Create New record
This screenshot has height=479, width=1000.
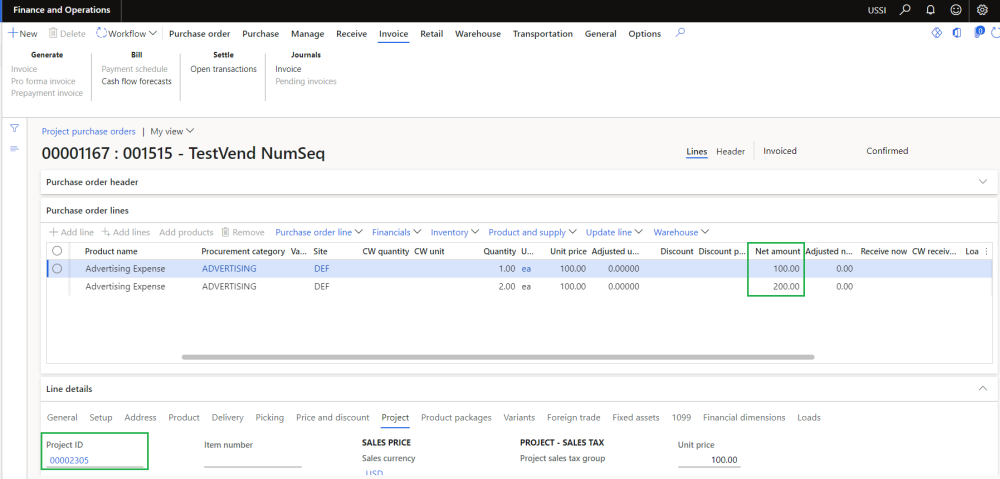(x=23, y=34)
